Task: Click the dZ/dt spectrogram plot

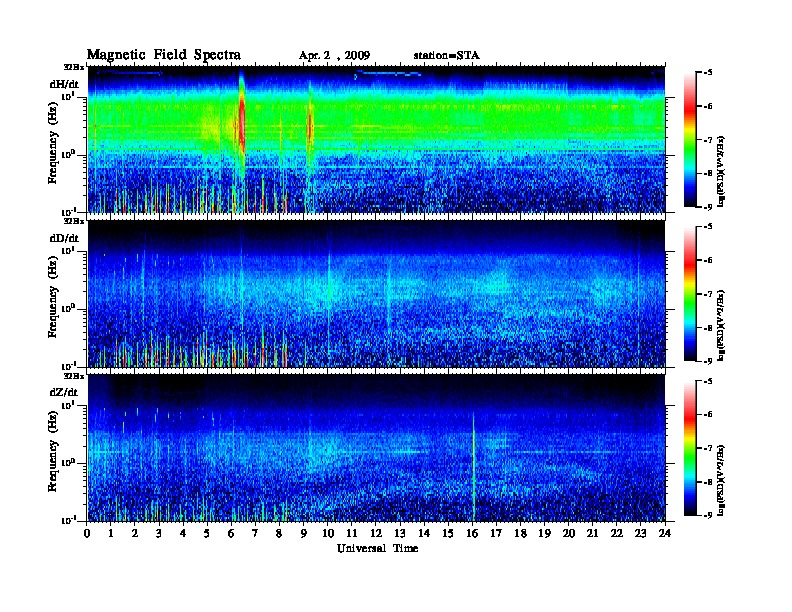Action: [x=376, y=448]
